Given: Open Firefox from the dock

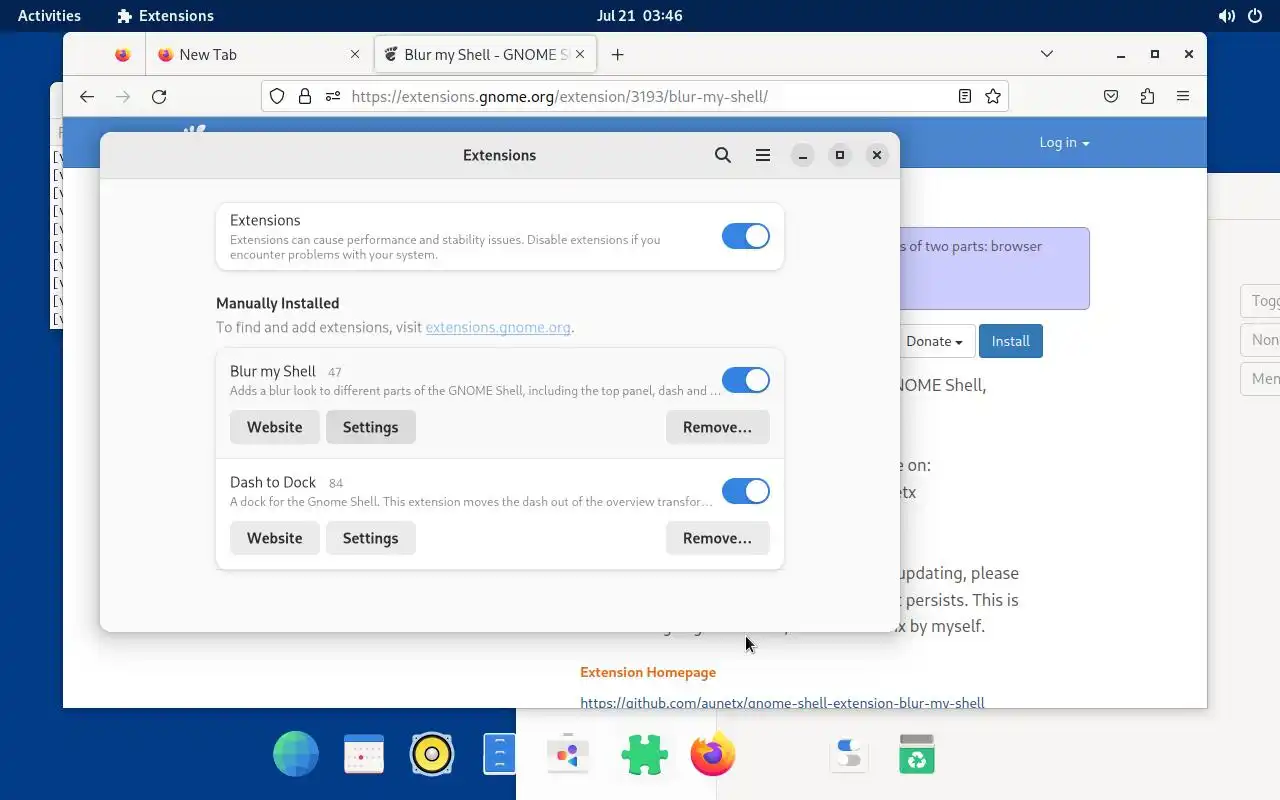Looking at the screenshot, I should 713,755.
